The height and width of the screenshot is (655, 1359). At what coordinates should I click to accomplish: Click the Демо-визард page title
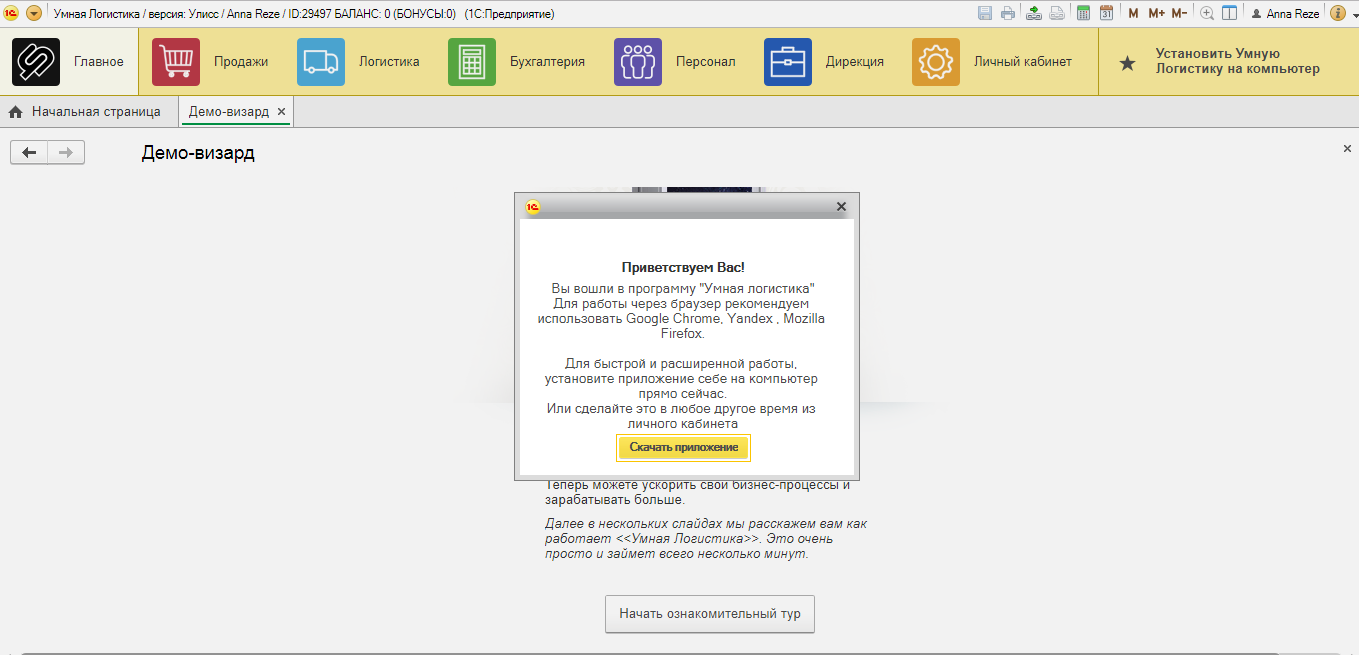tap(198, 153)
